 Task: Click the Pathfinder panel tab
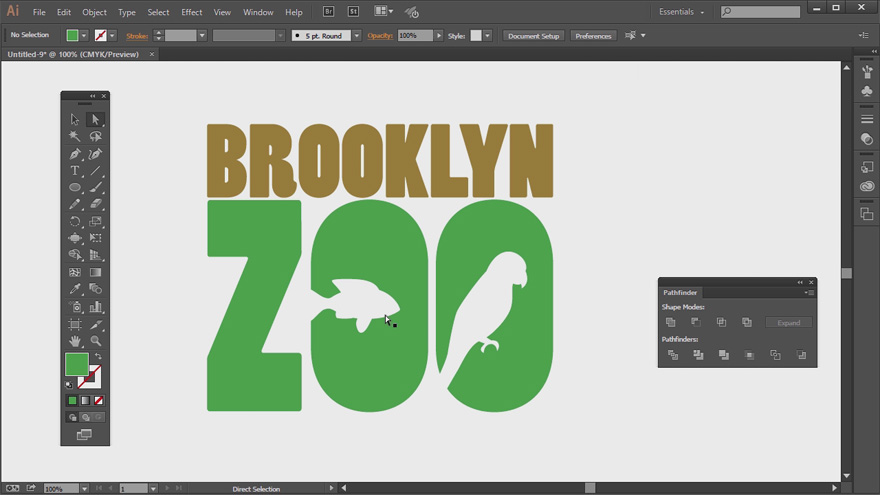680,292
